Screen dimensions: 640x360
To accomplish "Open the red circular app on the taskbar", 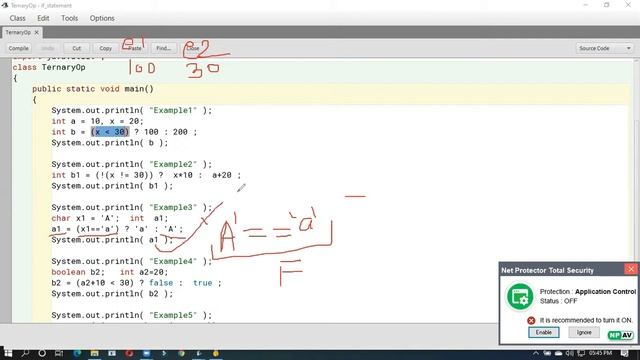I will (x=129, y=353).
